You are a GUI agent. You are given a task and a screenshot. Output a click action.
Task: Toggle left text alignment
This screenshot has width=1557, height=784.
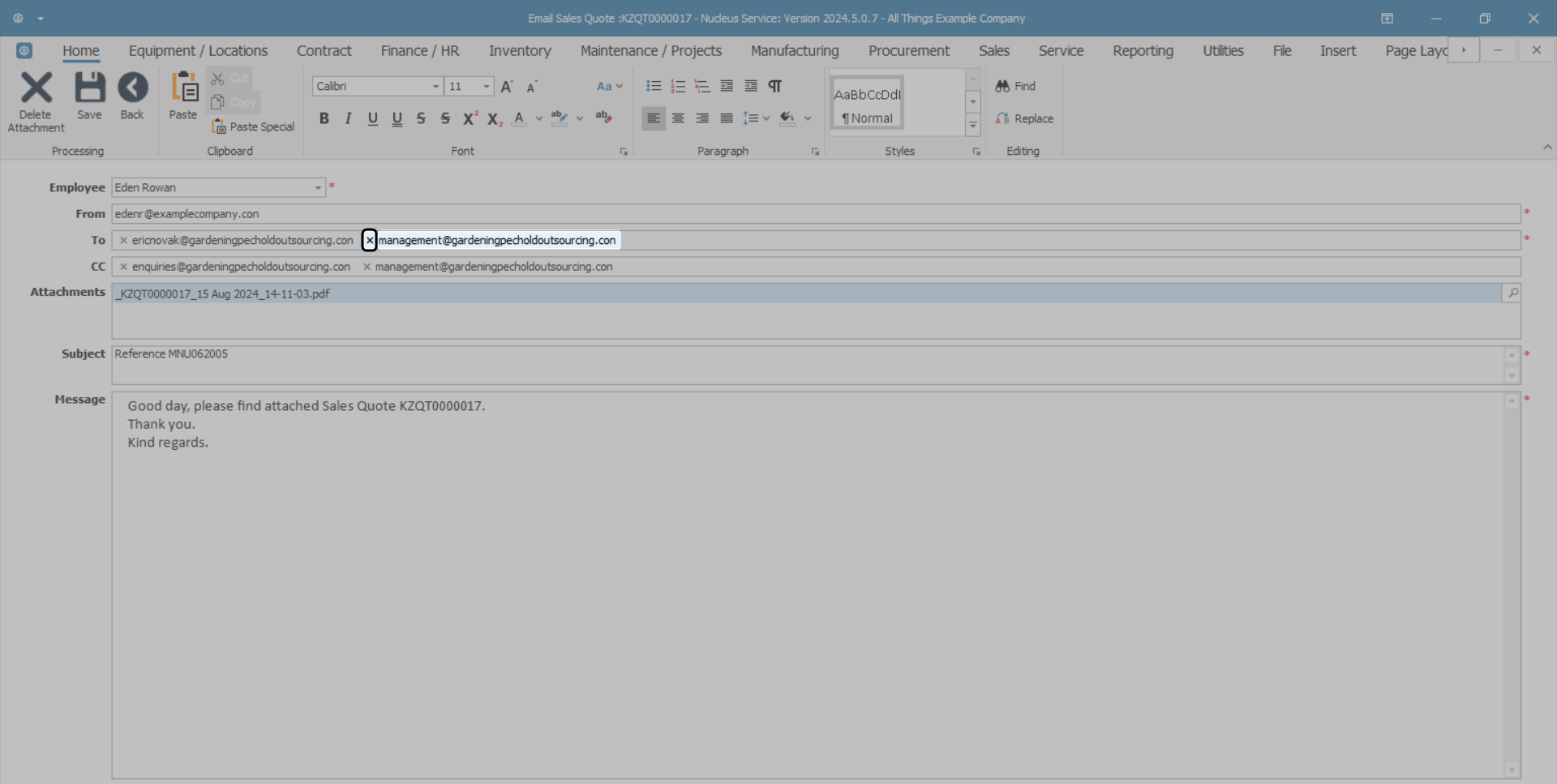[x=654, y=118]
